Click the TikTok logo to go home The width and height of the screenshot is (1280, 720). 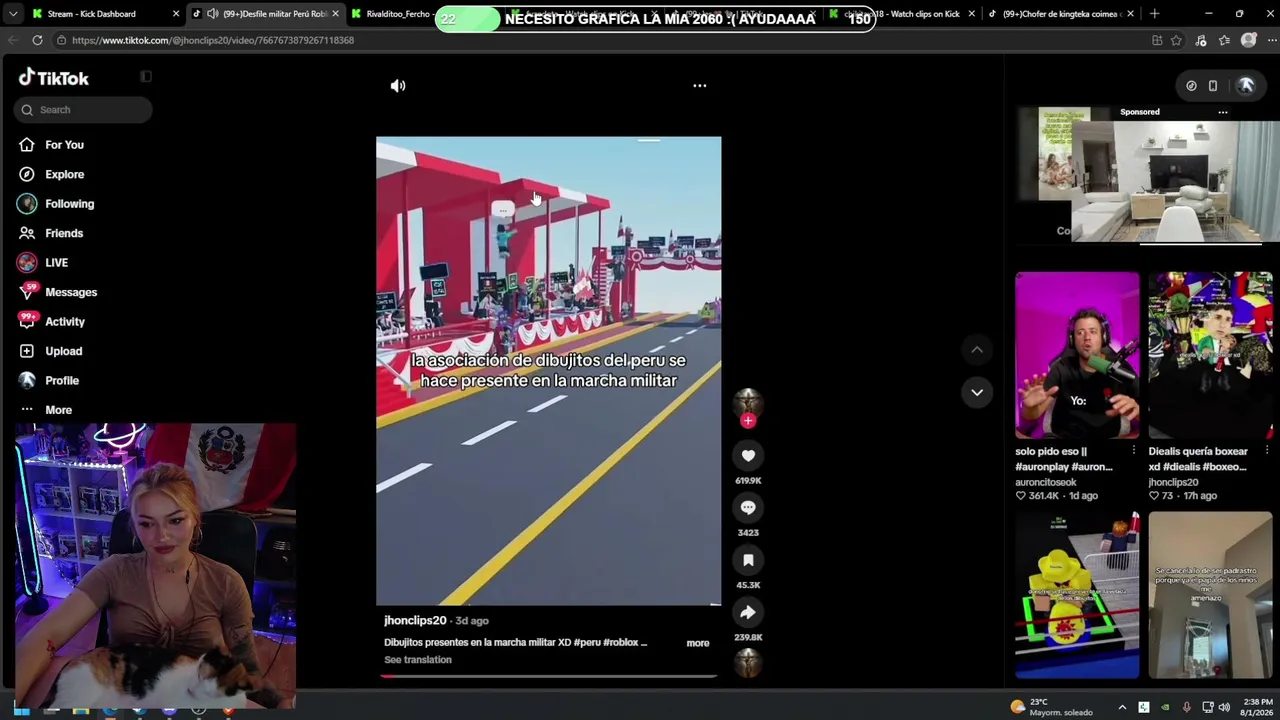tap(54, 78)
